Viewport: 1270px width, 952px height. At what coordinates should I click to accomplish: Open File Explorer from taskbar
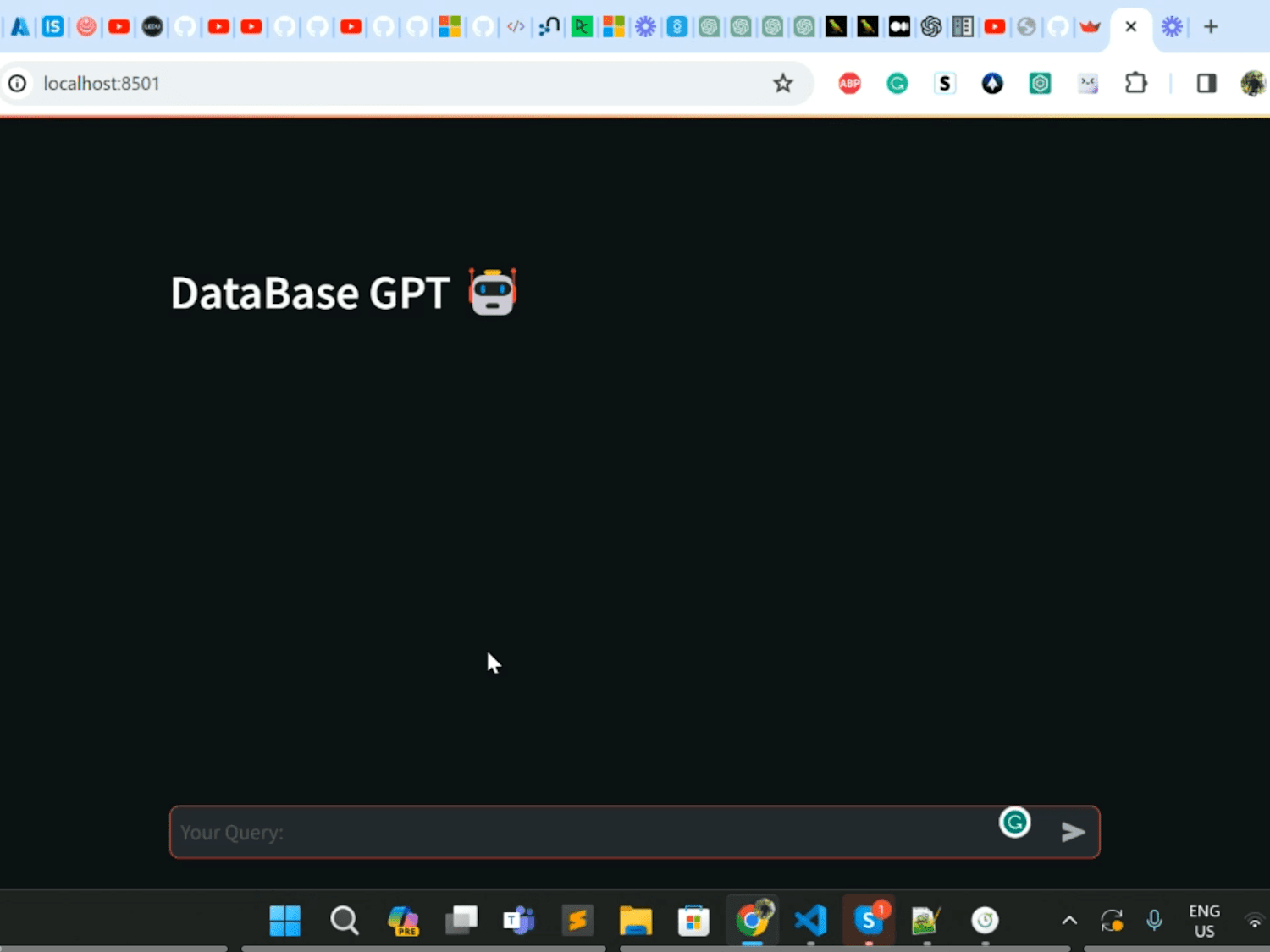(636, 920)
